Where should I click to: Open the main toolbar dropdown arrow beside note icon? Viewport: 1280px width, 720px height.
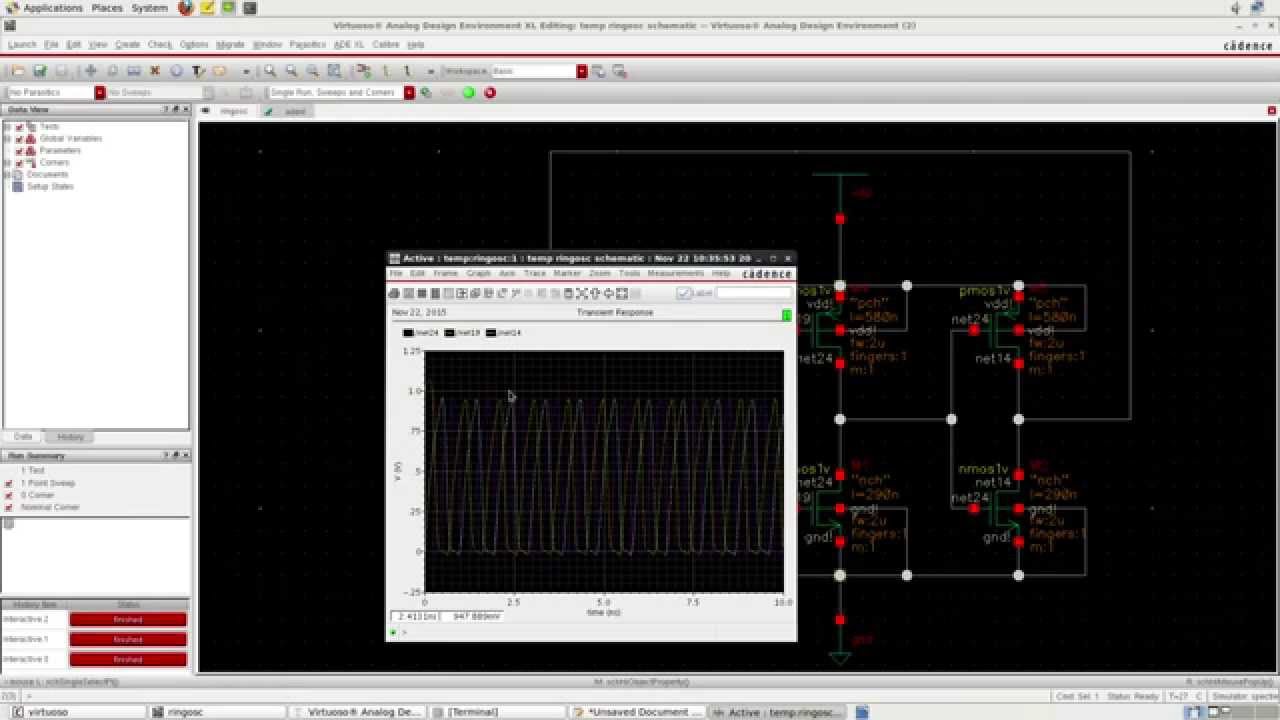(246, 71)
